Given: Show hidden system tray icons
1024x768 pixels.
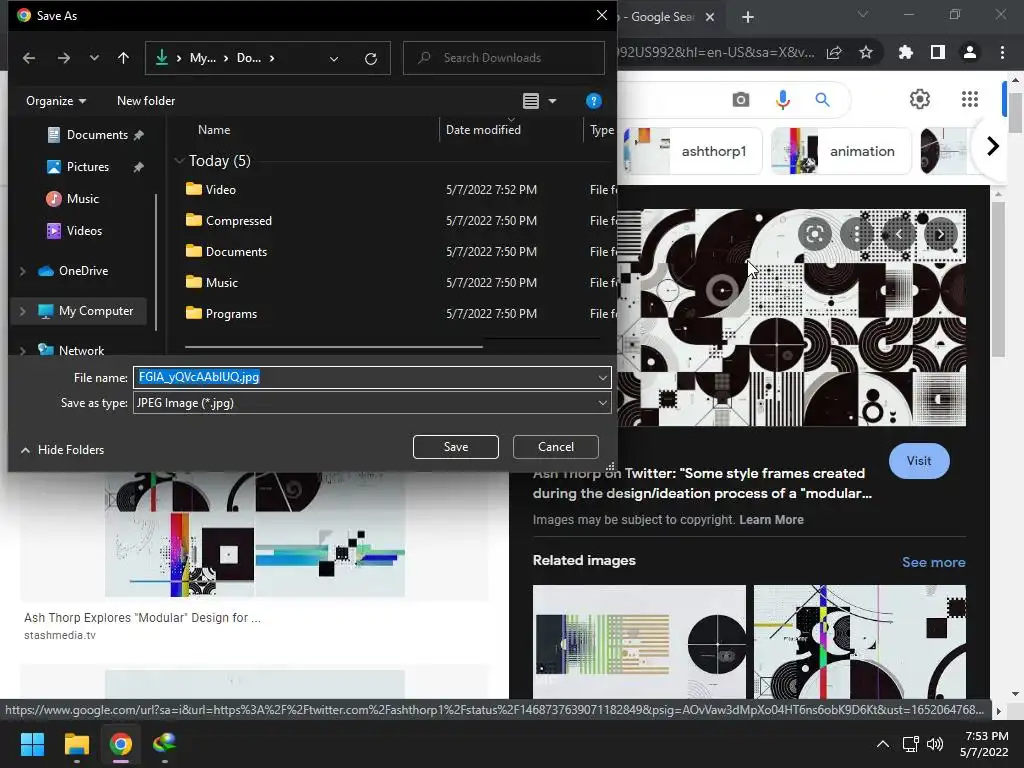Looking at the screenshot, I should (882, 744).
